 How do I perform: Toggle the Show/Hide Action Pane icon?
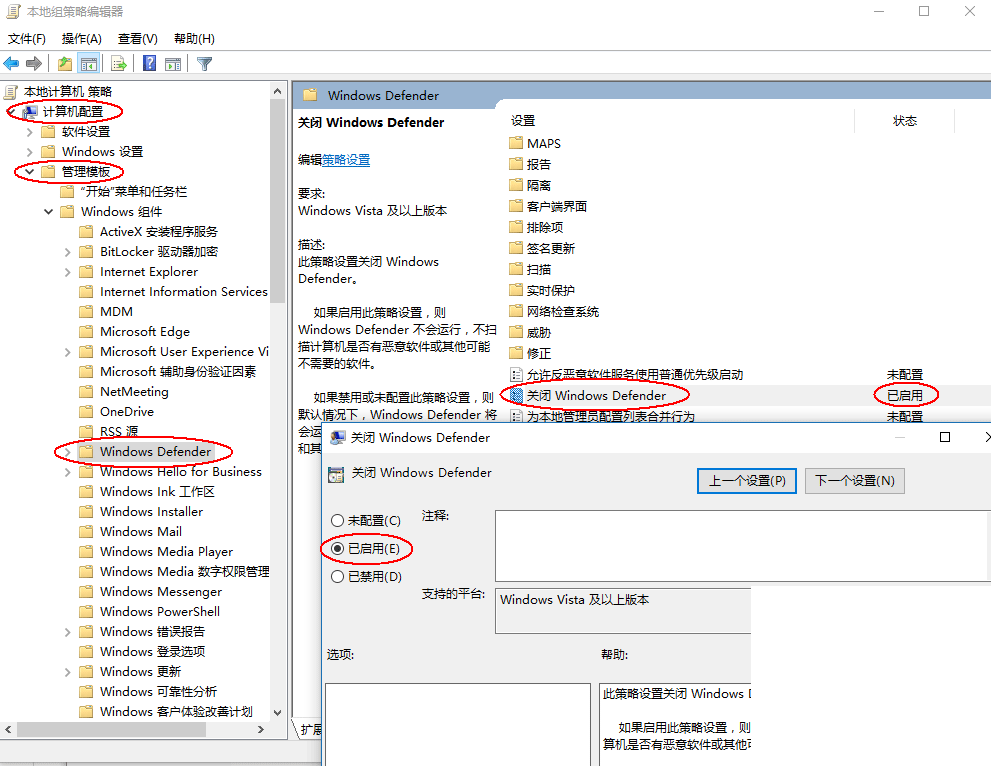pos(174,63)
